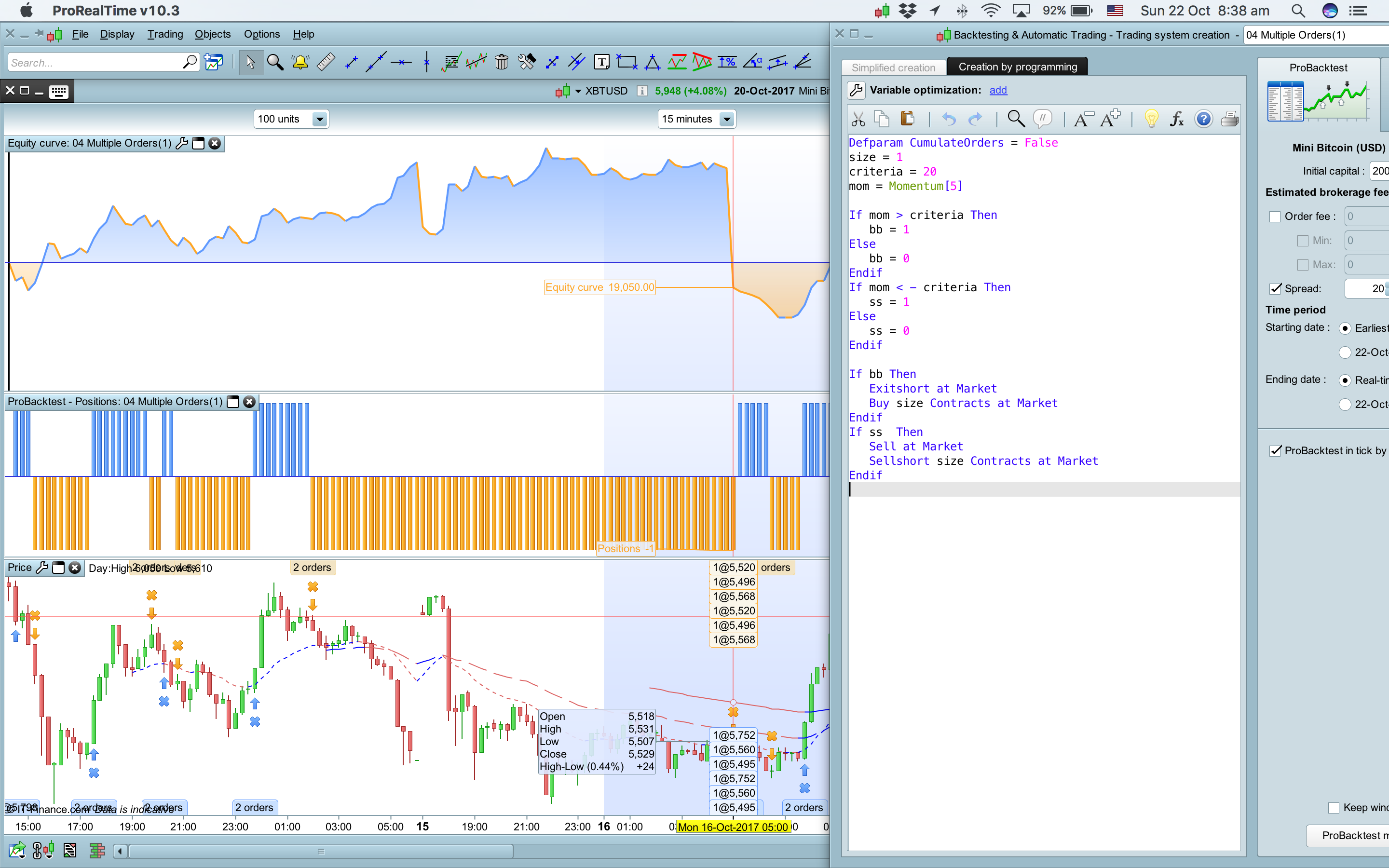
Task: Select the text annotation tool
Action: (x=601, y=62)
